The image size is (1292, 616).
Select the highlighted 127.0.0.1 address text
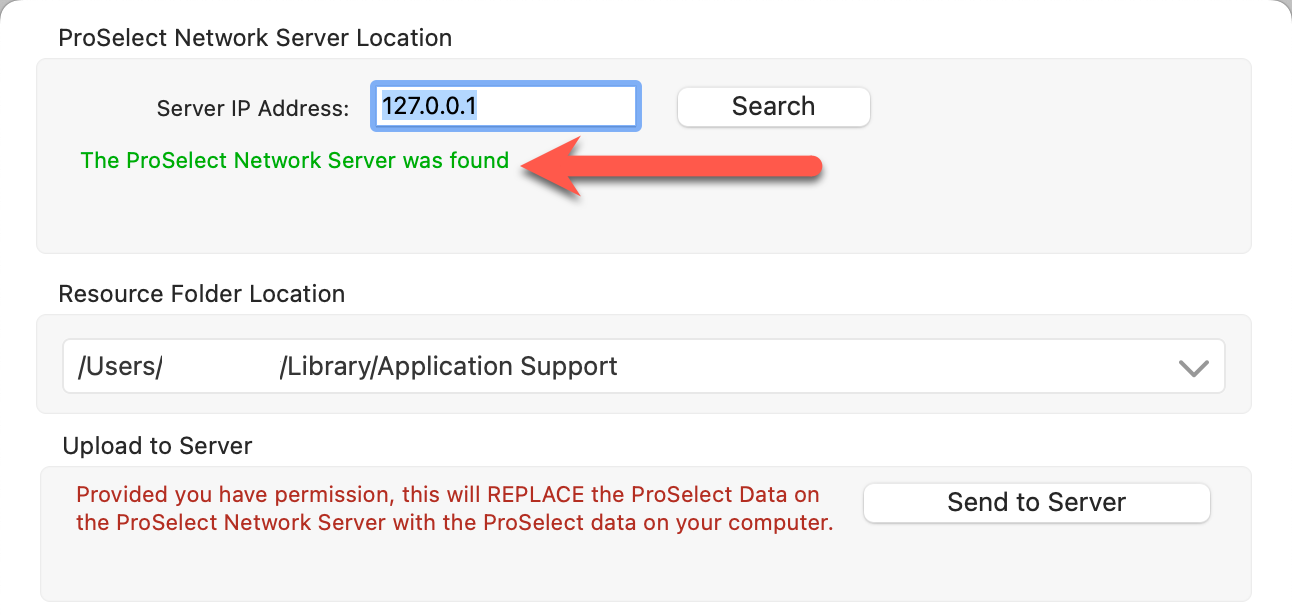429,106
